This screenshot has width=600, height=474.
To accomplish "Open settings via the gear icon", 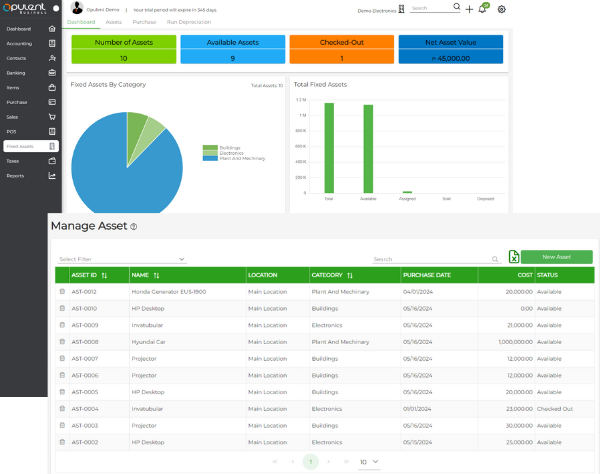I will (501, 9).
